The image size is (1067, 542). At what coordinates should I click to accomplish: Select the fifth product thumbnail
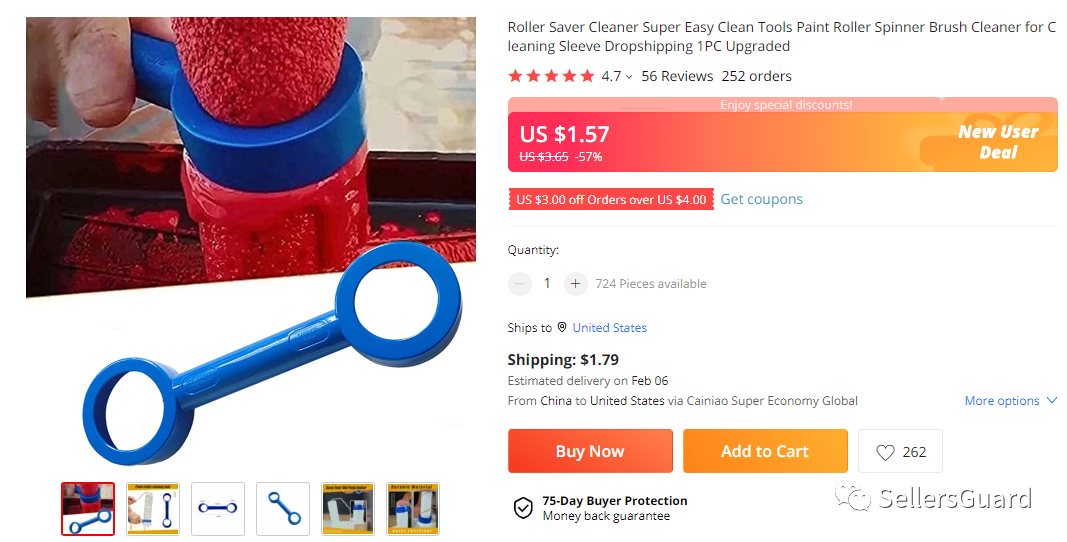348,509
